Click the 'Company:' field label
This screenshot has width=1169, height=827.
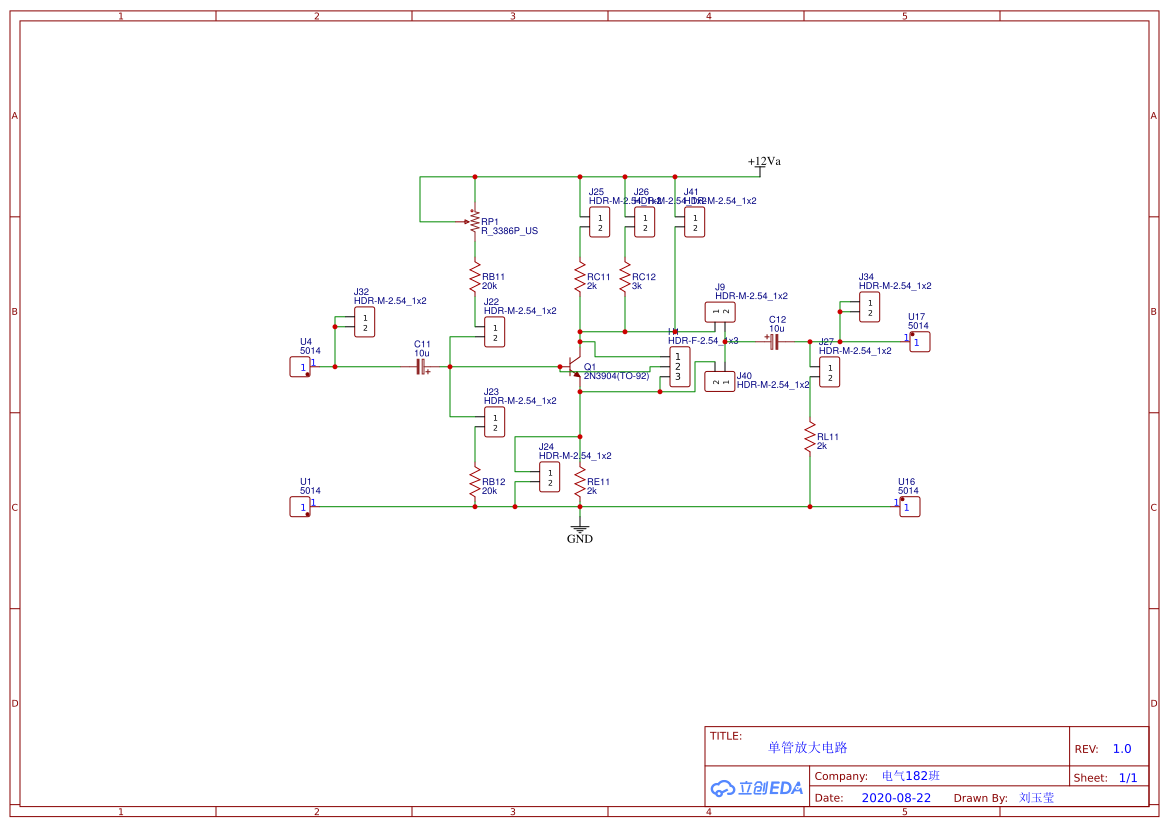pyautogui.click(x=841, y=776)
